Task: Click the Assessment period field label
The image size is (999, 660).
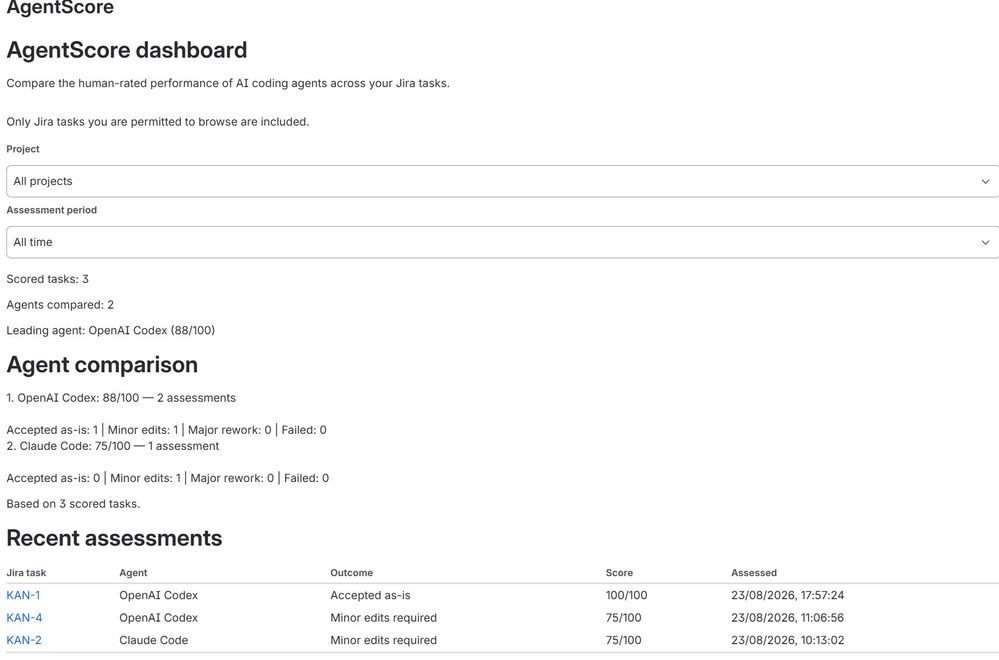Action: [x=52, y=210]
